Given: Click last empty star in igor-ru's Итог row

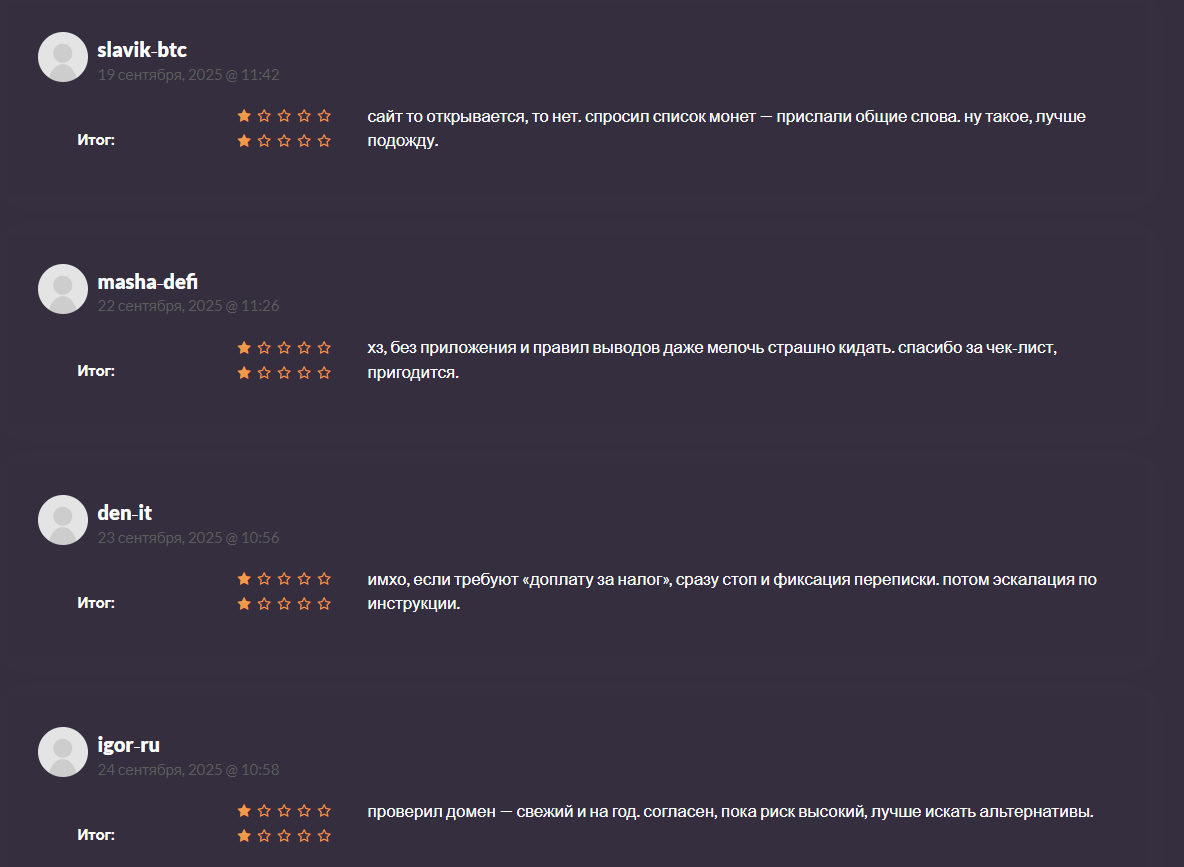Looking at the screenshot, I should pyautogui.click(x=324, y=836).
